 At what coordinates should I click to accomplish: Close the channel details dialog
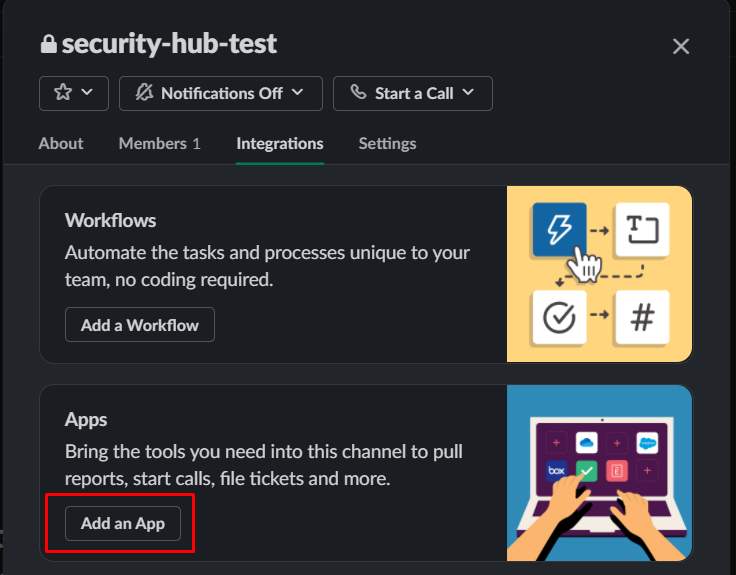[681, 46]
